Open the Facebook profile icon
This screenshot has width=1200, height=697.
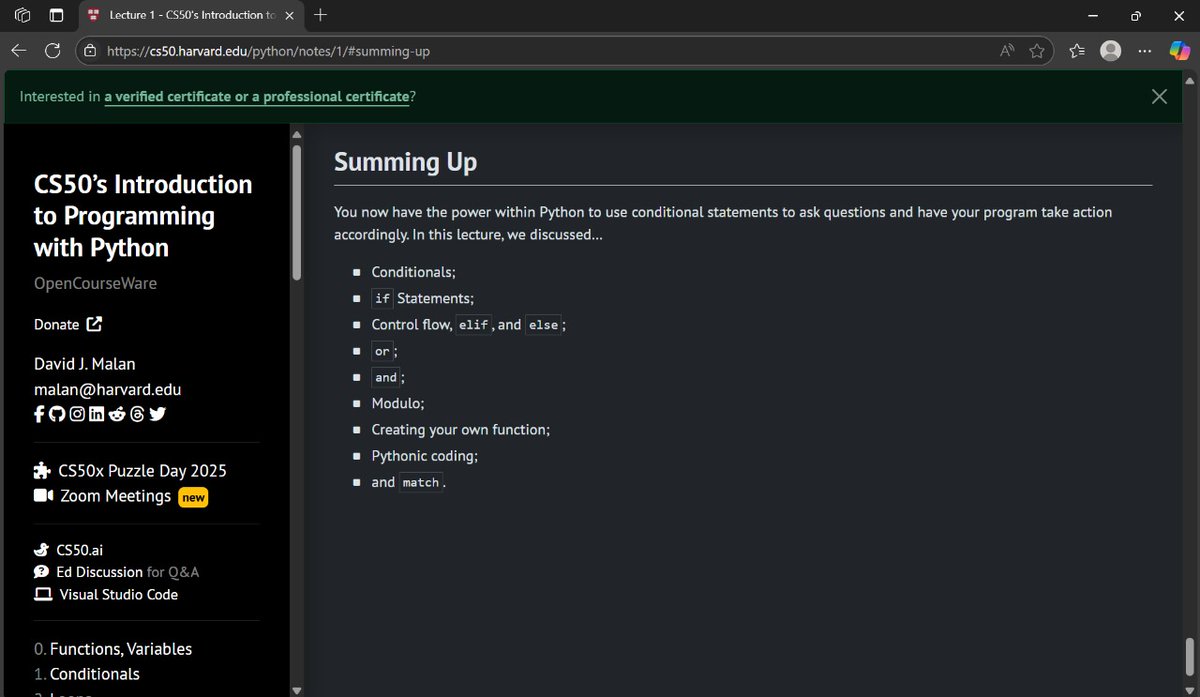pyautogui.click(x=39, y=414)
